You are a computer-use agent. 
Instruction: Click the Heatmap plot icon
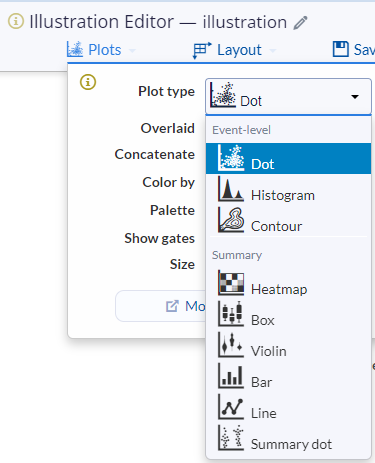(231, 283)
